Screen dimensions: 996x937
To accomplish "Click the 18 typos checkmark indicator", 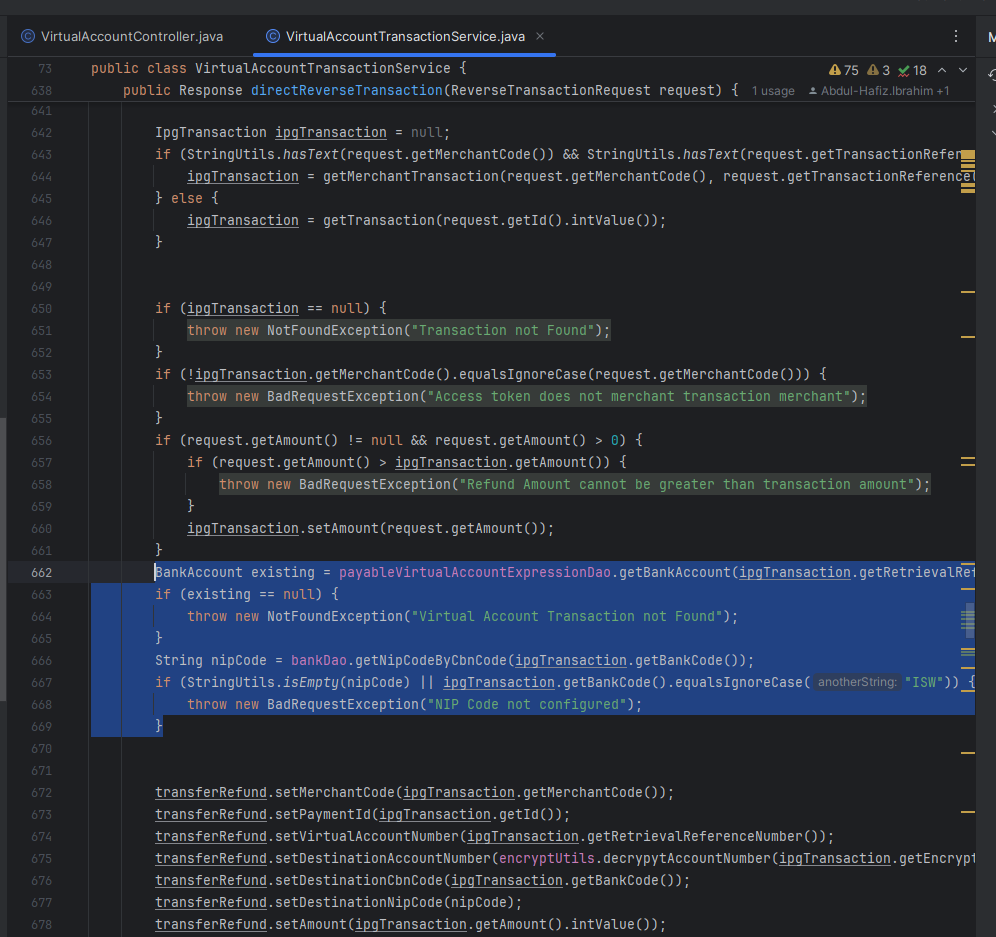I will tap(912, 70).
